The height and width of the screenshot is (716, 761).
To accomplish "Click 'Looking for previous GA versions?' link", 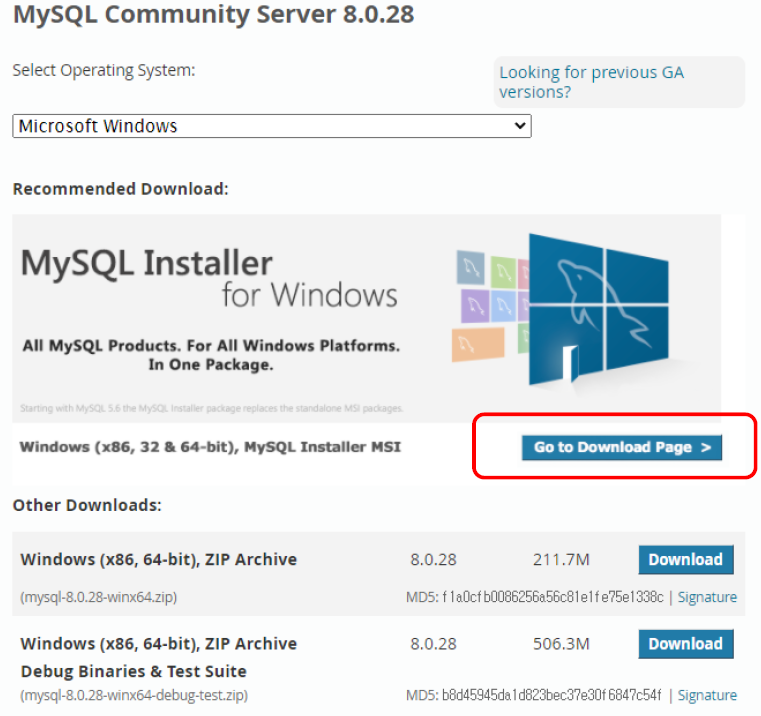I will pyautogui.click(x=592, y=82).
